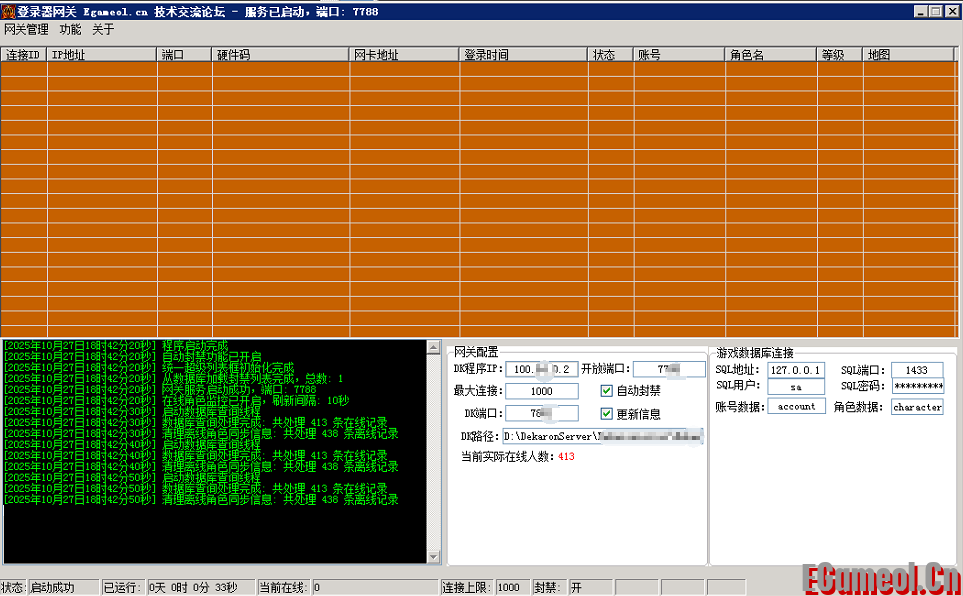Click the 账号数据 account database field
963x596 pixels.
click(796, 406)
